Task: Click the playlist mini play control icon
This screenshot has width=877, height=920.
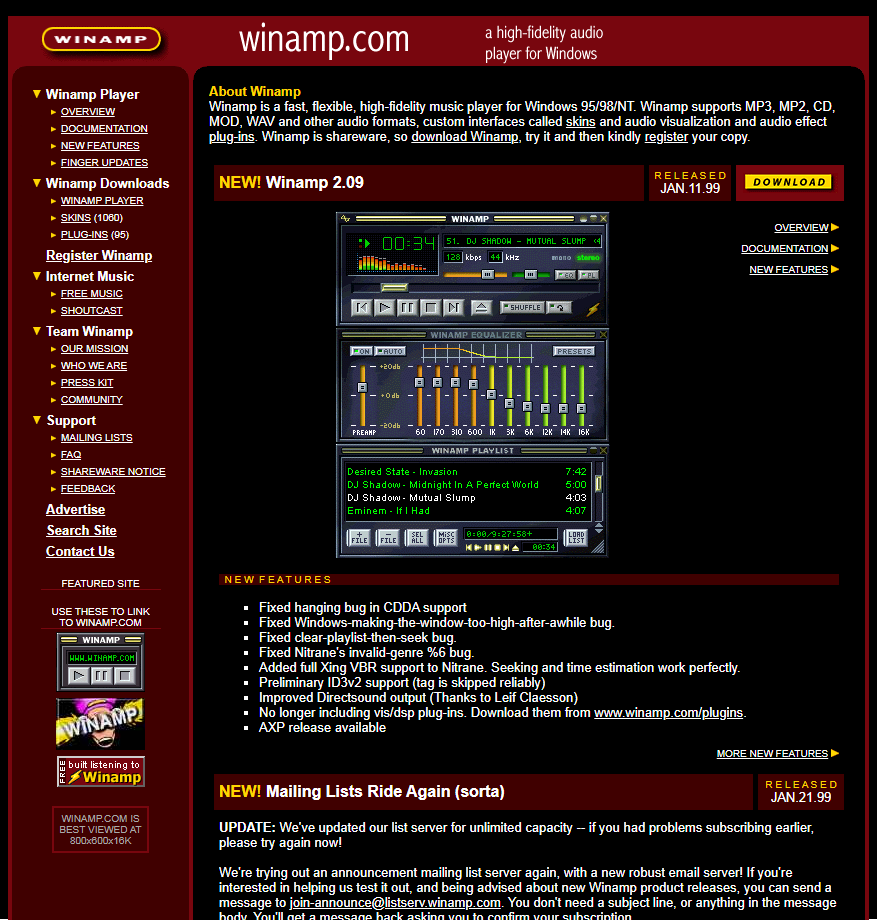Action: [478, 547]
